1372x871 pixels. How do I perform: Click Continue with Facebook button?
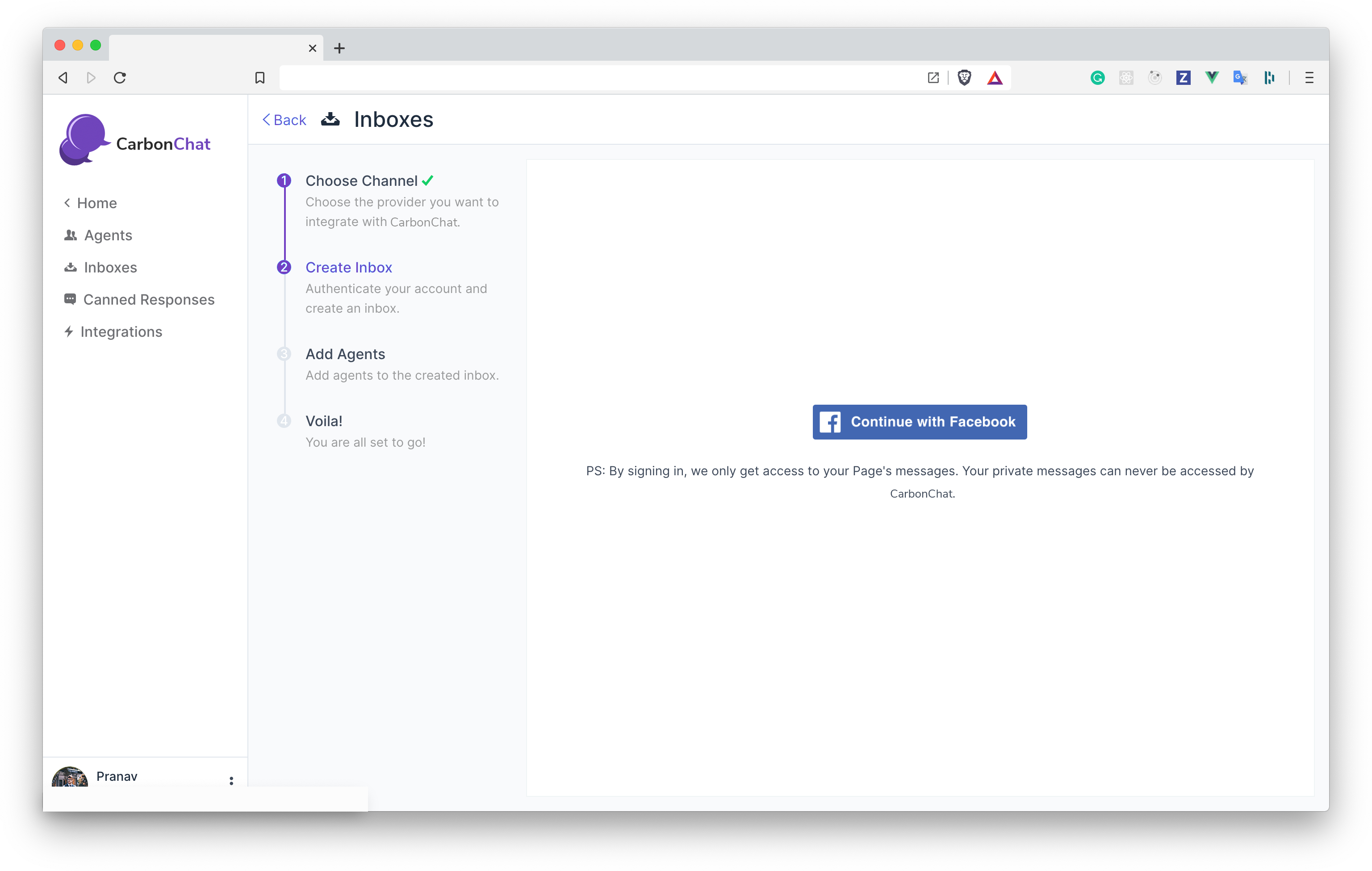click(919, 422)
